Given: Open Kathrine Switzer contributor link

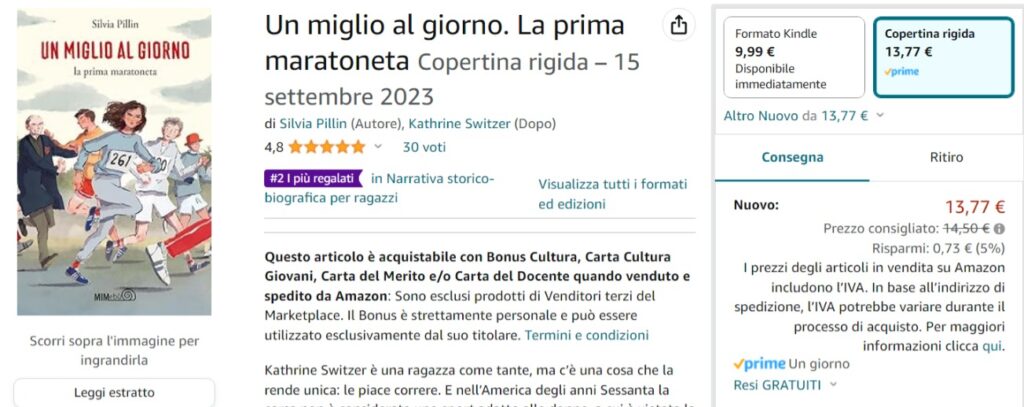Looking at the screenshot, I should coord(459,123).
